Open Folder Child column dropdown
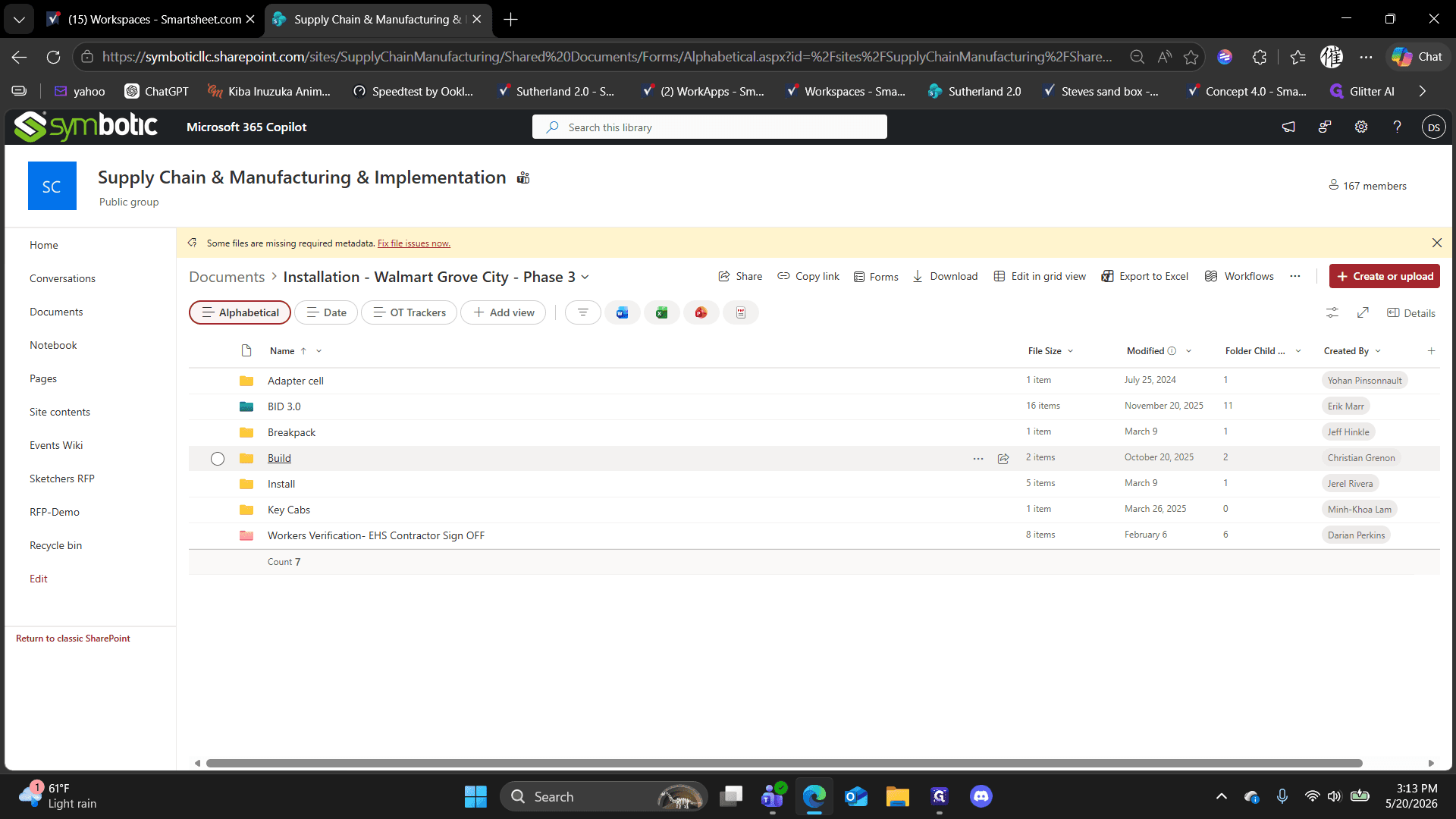The image size is (1456, 819). [1298, 350]
